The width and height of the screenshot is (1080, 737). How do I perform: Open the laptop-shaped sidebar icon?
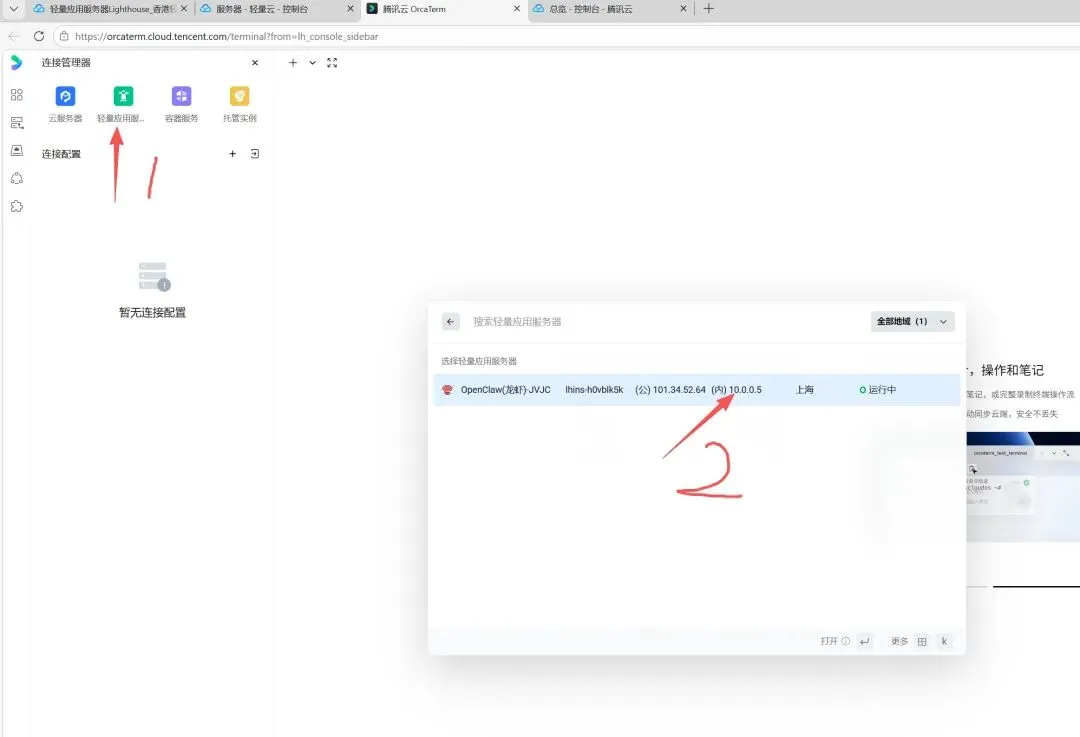point(17,150)
